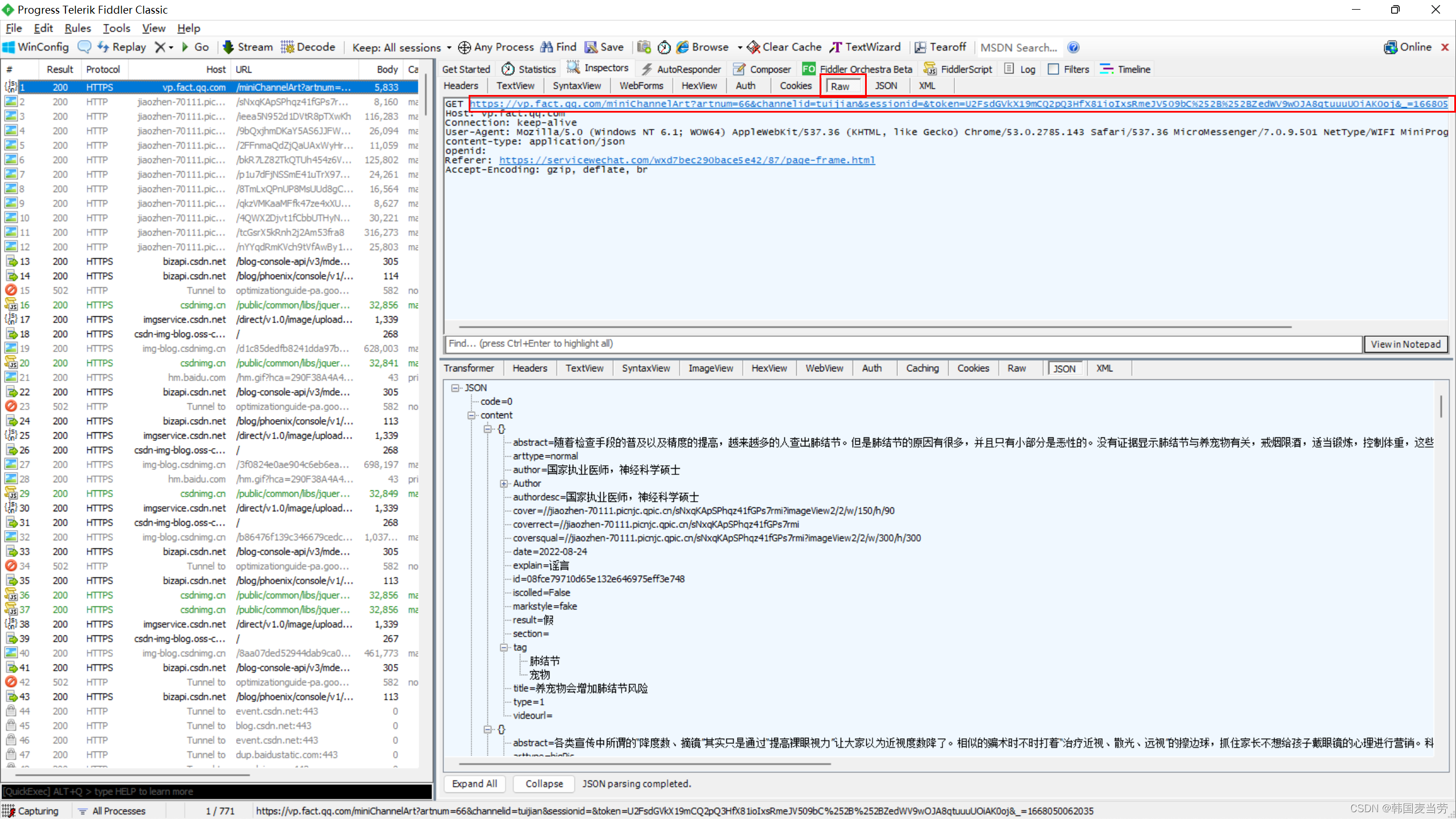Click the Any Process target icon

click(x=464, y=47)
